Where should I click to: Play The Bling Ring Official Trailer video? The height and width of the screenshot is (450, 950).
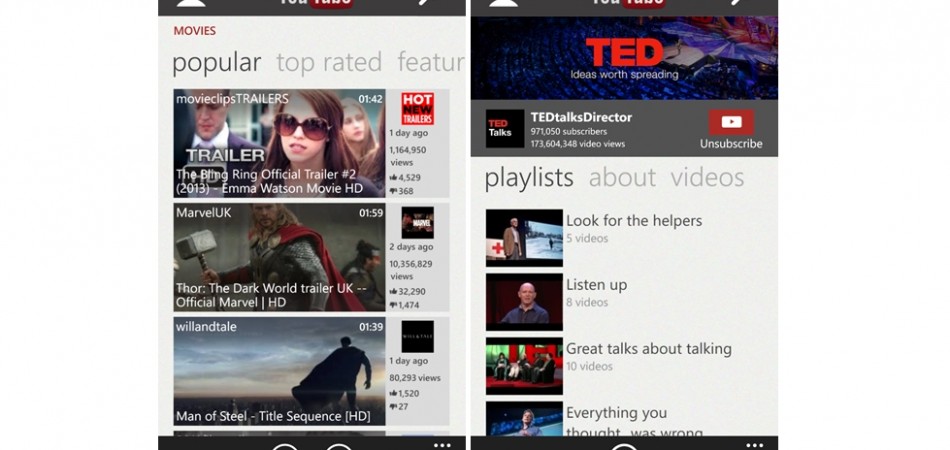coord(279,144)
